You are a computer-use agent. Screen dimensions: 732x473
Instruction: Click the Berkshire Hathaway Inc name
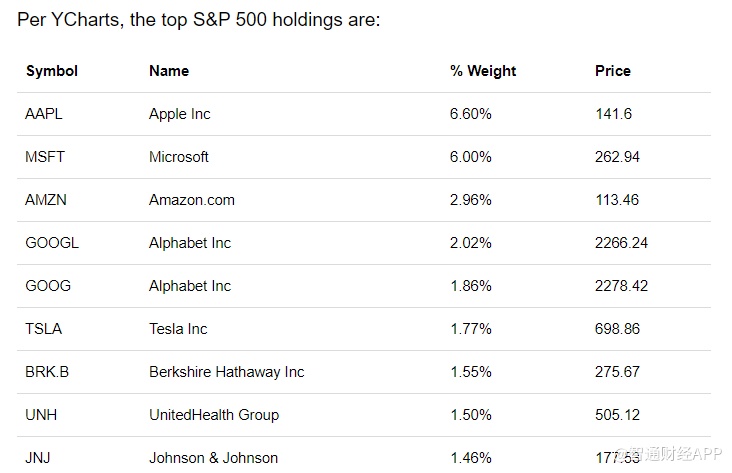[226, 372]
